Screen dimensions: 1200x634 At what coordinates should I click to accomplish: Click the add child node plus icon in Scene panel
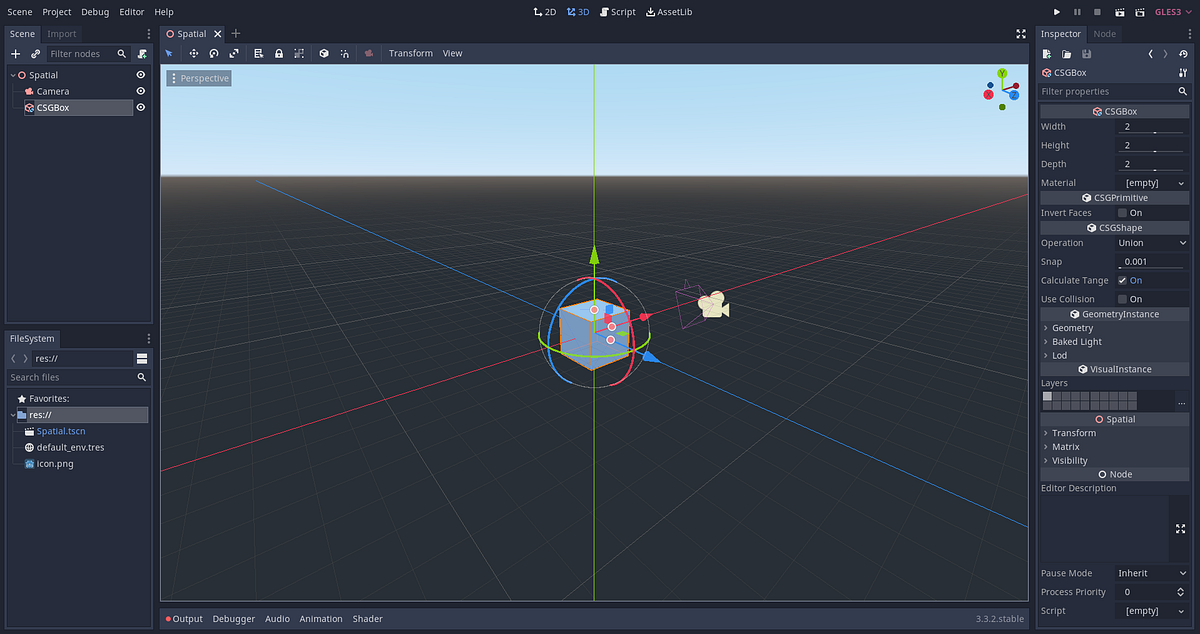(14, 53)
